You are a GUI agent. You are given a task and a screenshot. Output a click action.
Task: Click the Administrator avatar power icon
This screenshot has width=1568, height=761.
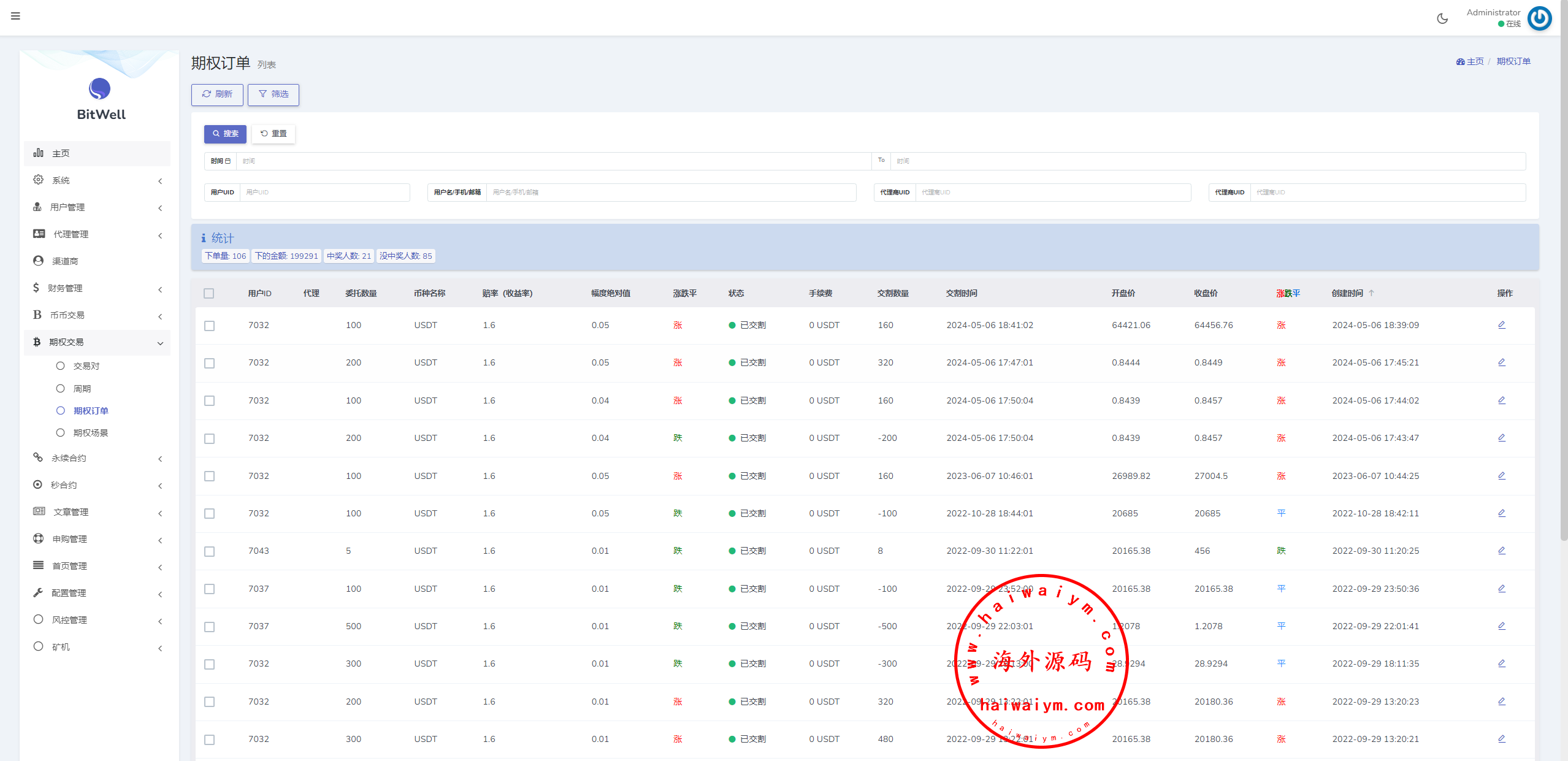pyautogui.click(x=1539, y=18)
